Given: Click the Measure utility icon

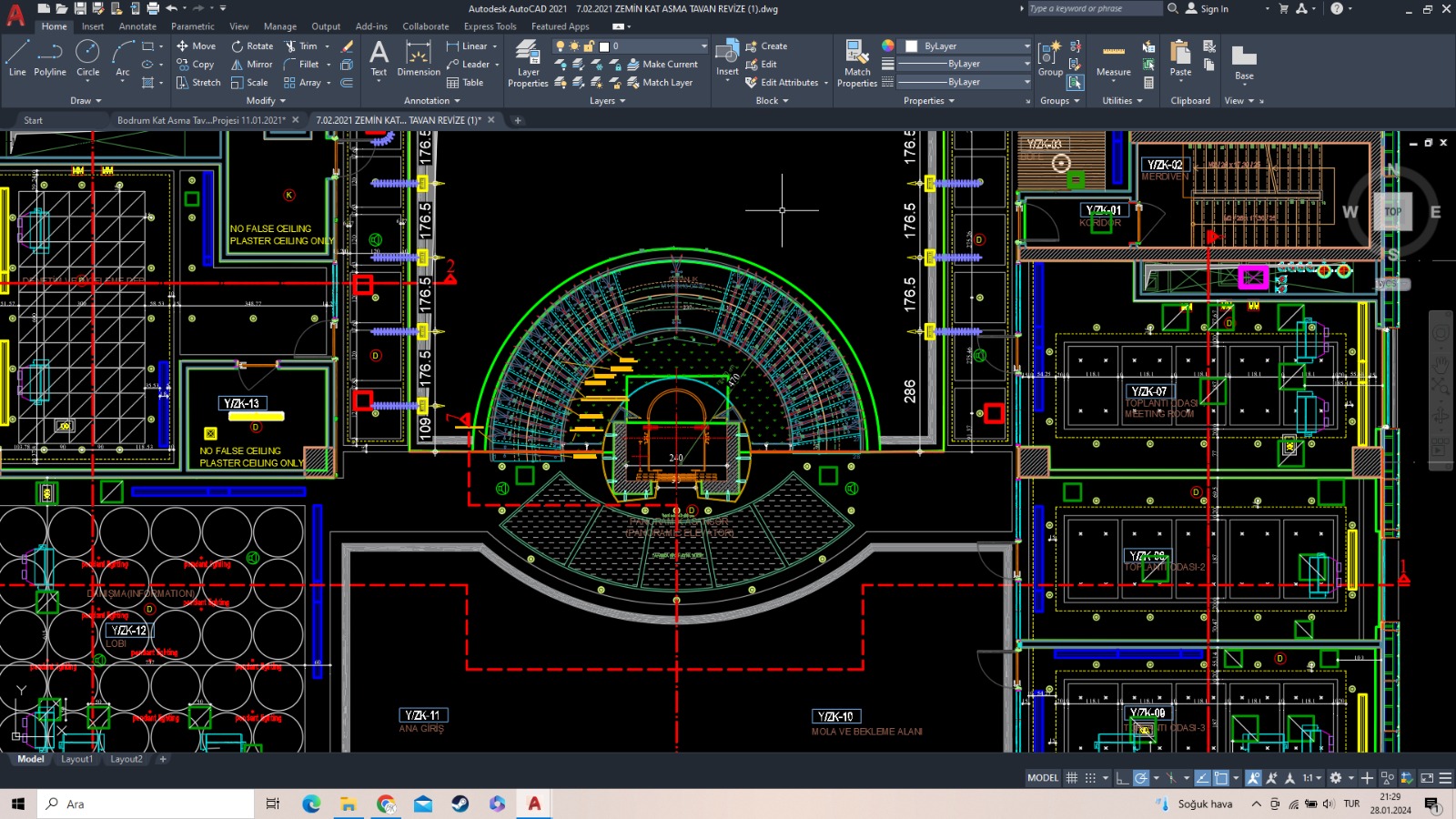Looking at the screenshot, I should pos(1113,58).
